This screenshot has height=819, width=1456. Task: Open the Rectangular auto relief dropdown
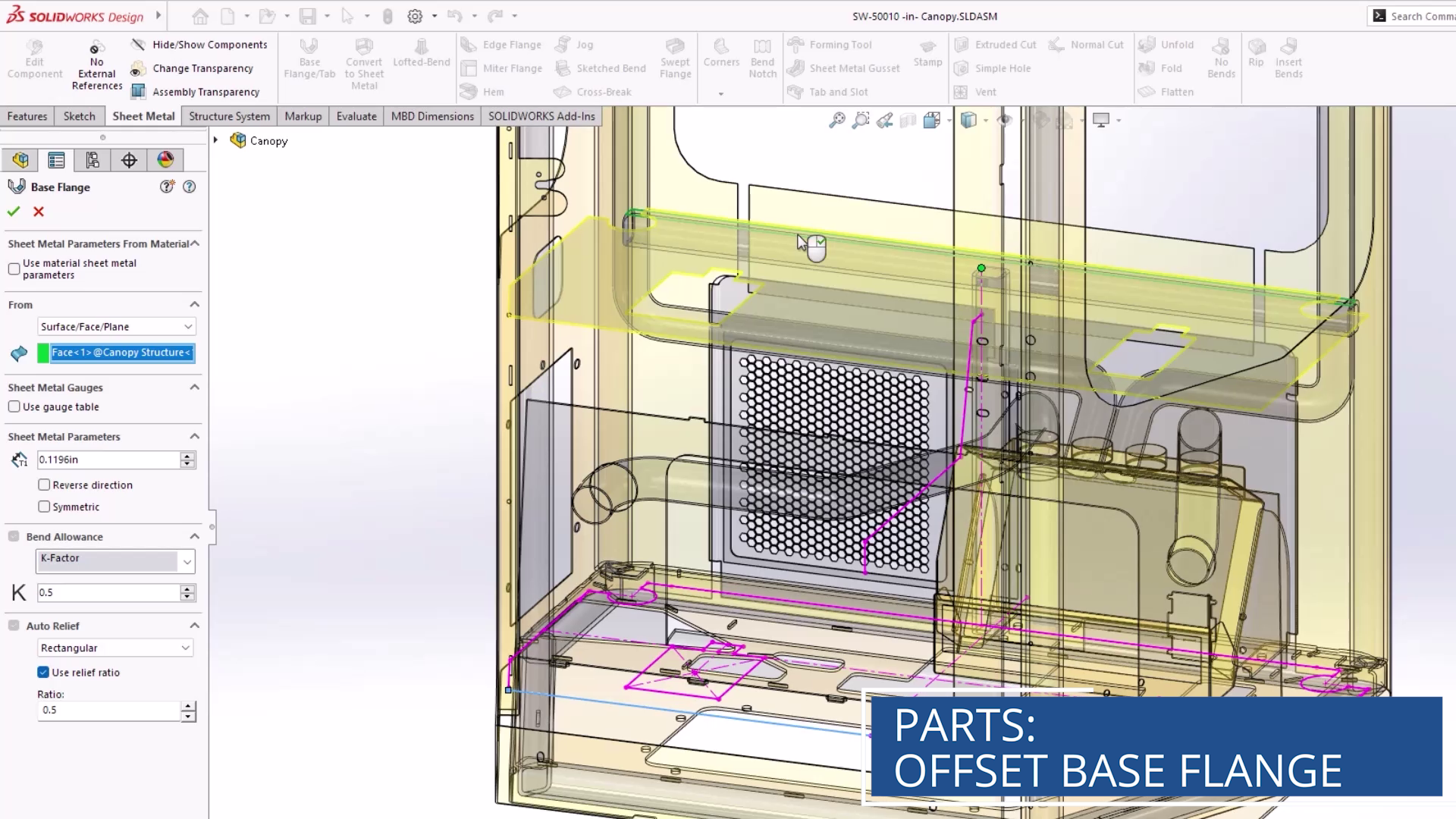coord(115,648)
